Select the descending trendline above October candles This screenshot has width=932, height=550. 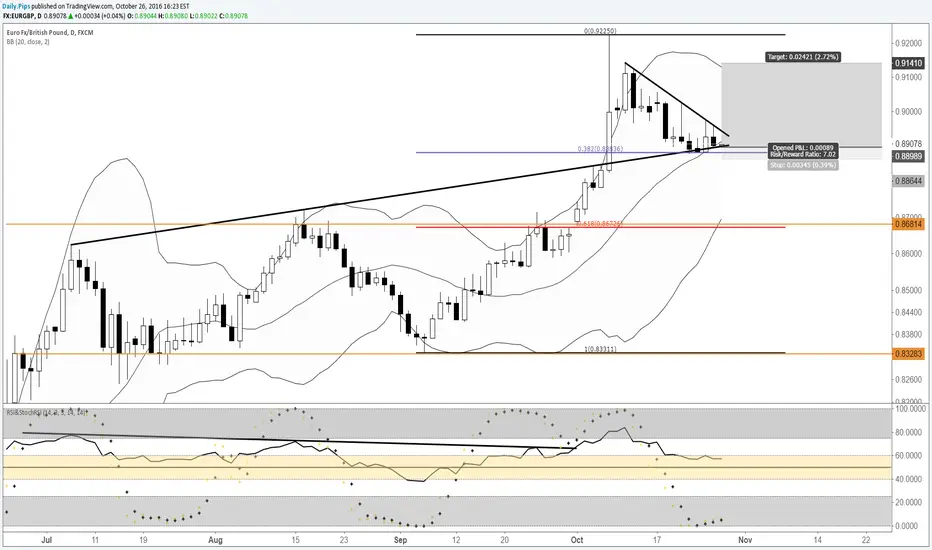tap(676, 99)
